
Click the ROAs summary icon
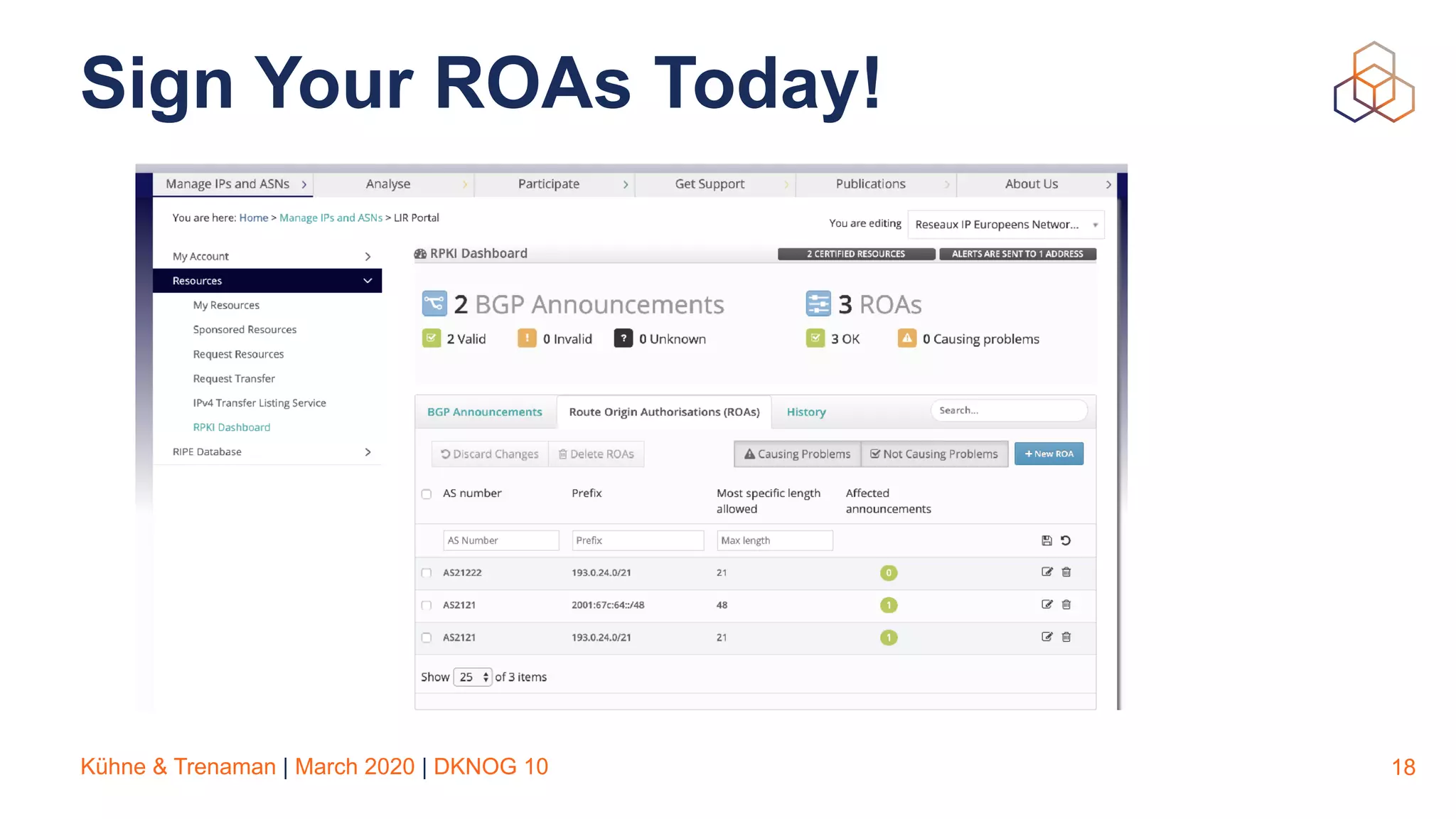[x=818, y=304]
